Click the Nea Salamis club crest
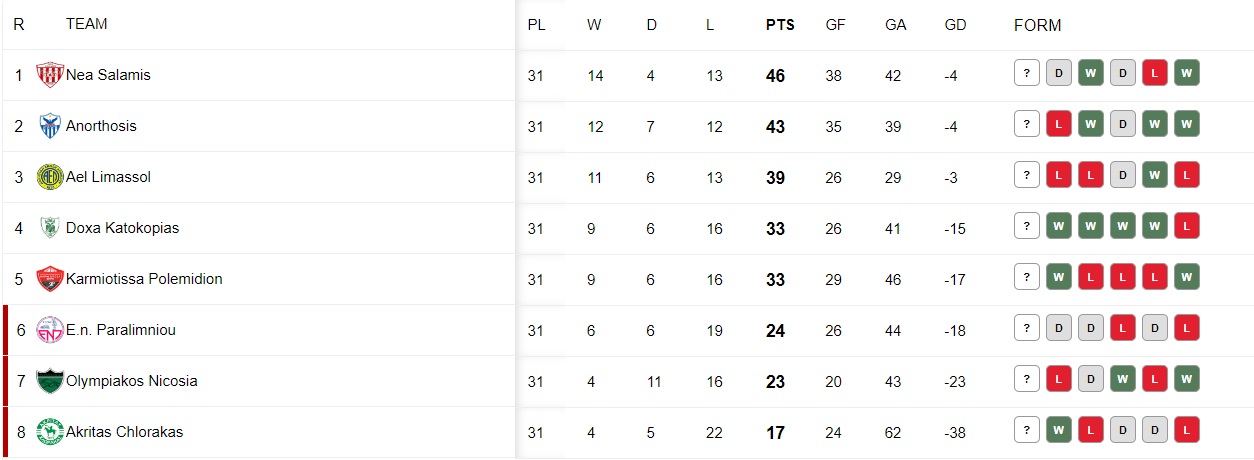 50,75
